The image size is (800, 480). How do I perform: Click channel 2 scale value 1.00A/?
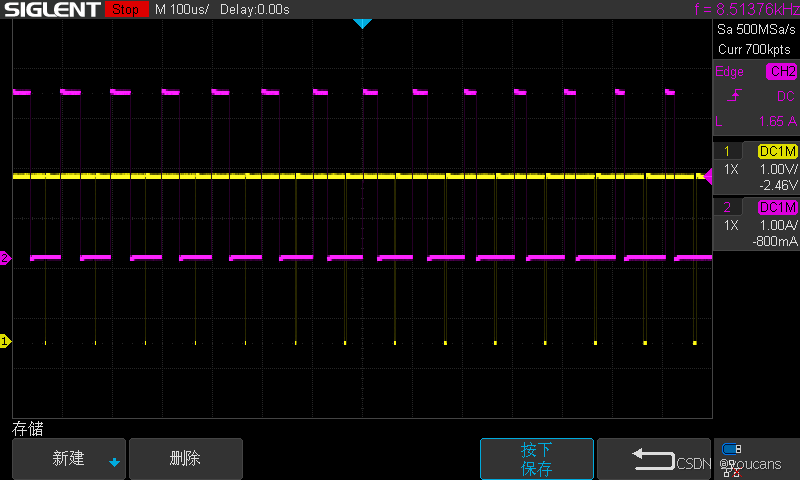pyautogui.click(x=779, y=225)
